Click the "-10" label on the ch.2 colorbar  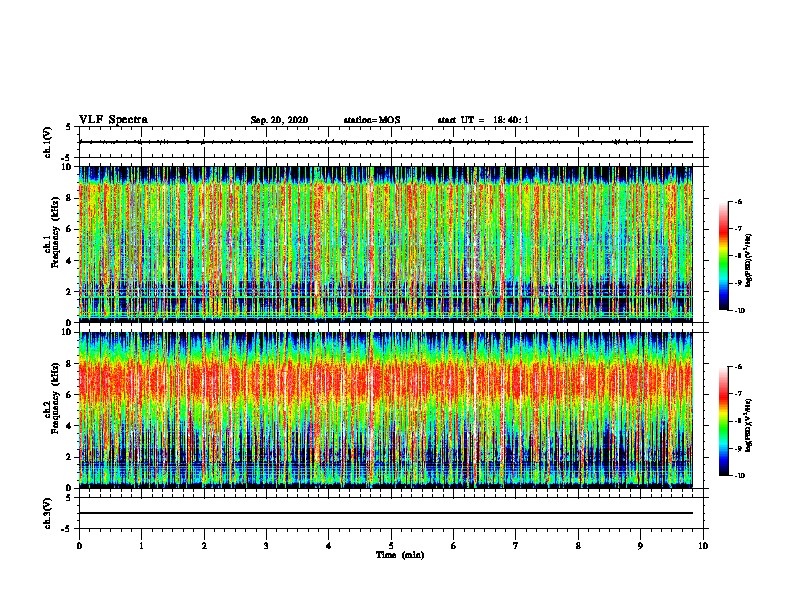(x=740, y=476)
